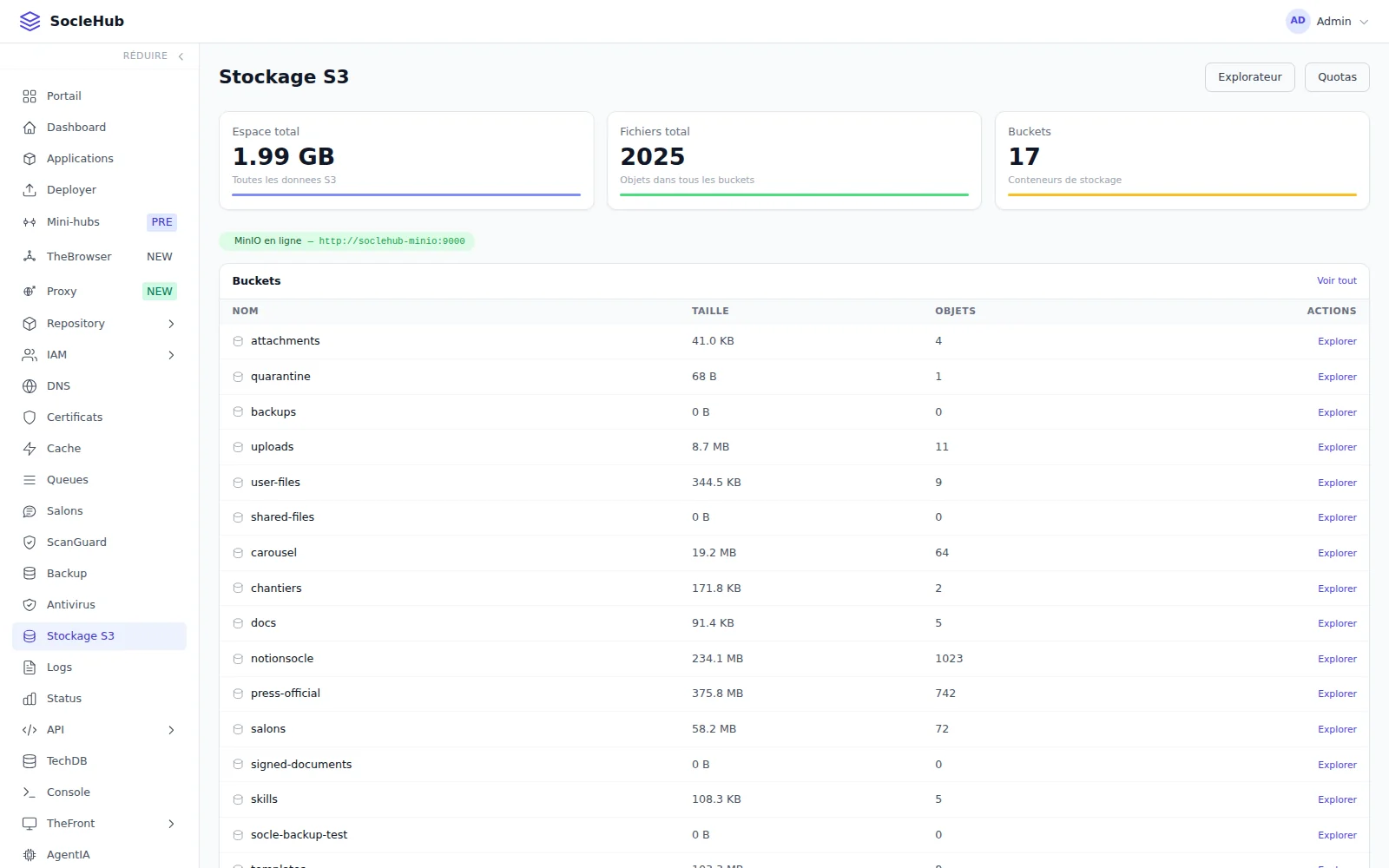Expand the API submenu chevron
1389x868 pixels.
click(x=171, y=730)
